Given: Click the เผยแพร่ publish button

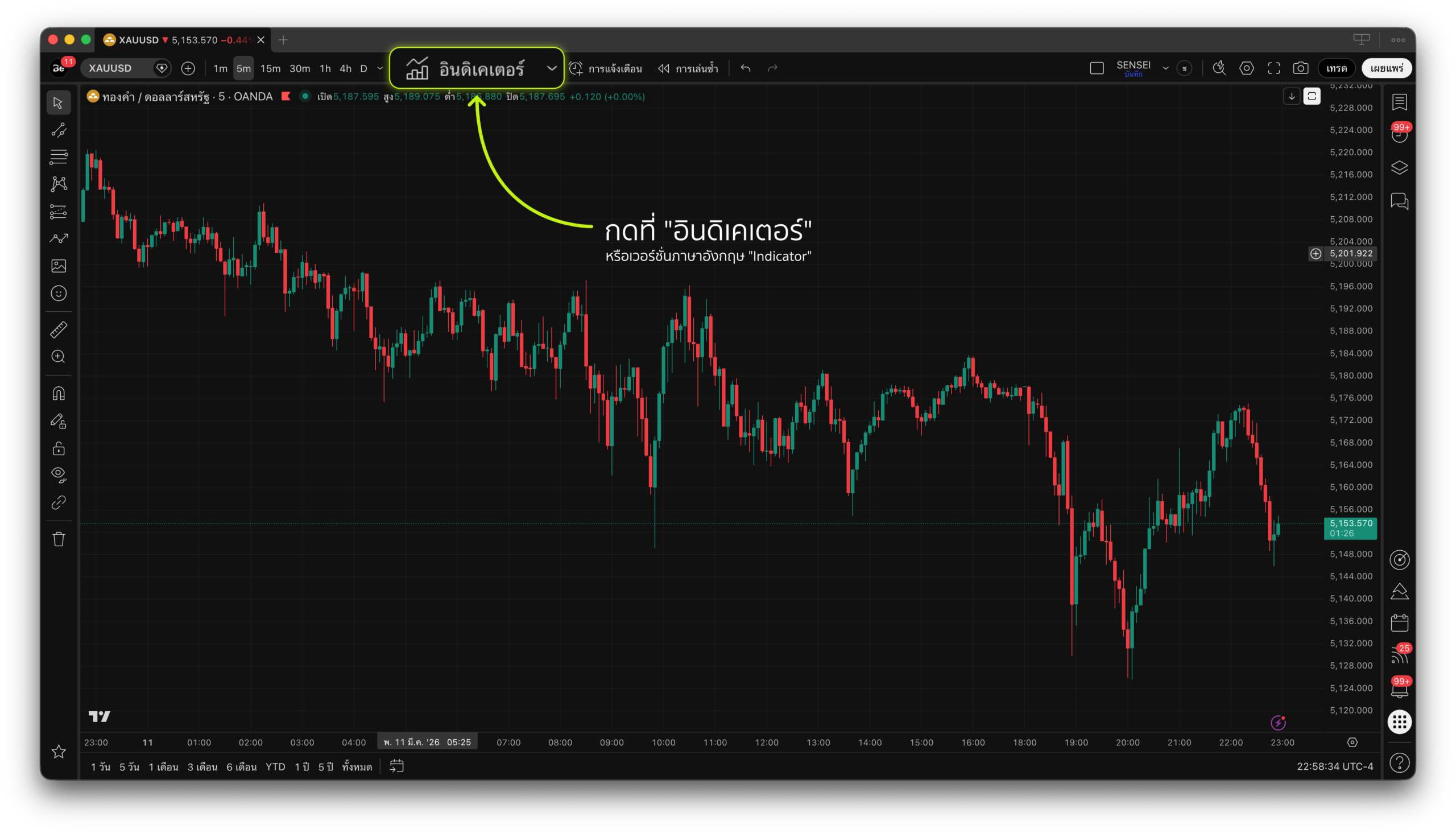Looking at the screenshot, I should (x=1386, y=69).
